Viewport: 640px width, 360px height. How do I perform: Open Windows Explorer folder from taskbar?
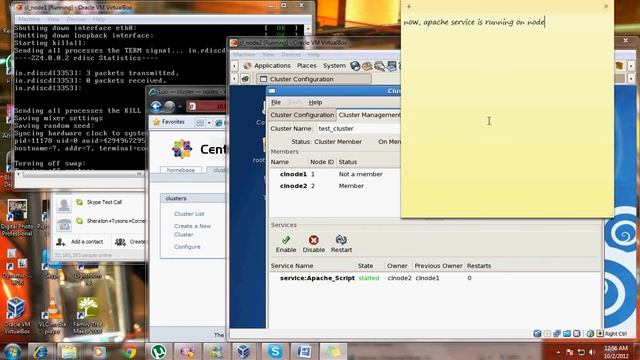pos(69,351)
